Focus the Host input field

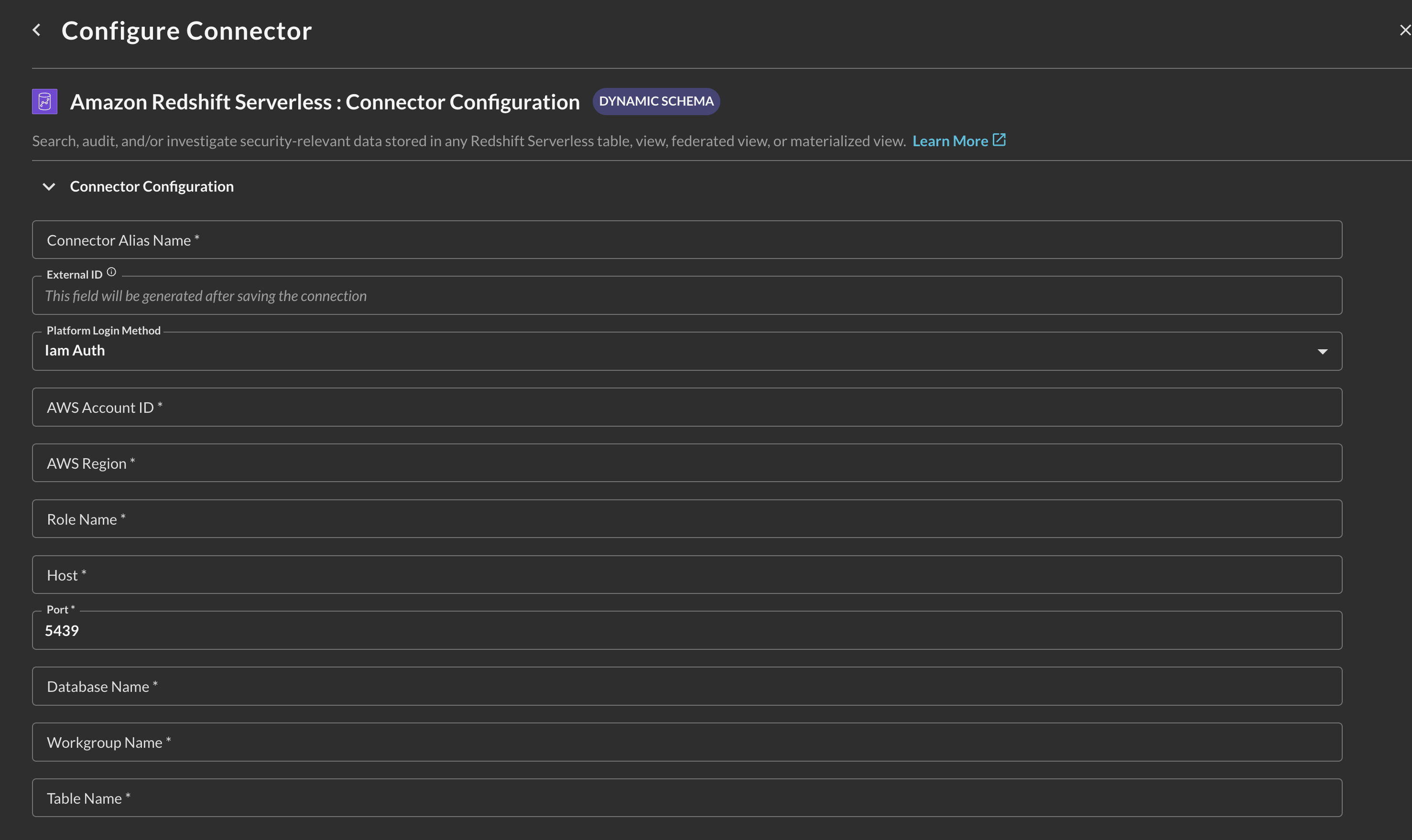tap(687, 574)
